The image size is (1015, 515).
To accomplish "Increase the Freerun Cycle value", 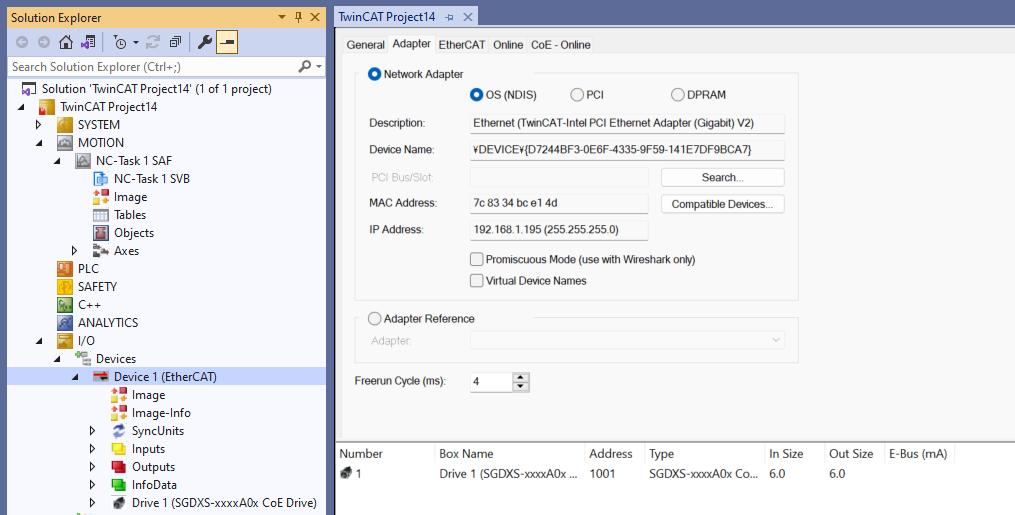I will click(x=520, y=377).
